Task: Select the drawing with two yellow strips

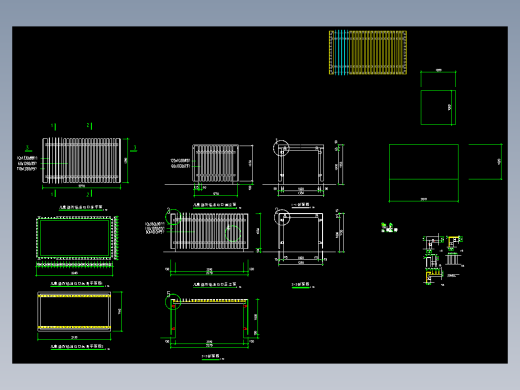Action: [x=74, y=312]
